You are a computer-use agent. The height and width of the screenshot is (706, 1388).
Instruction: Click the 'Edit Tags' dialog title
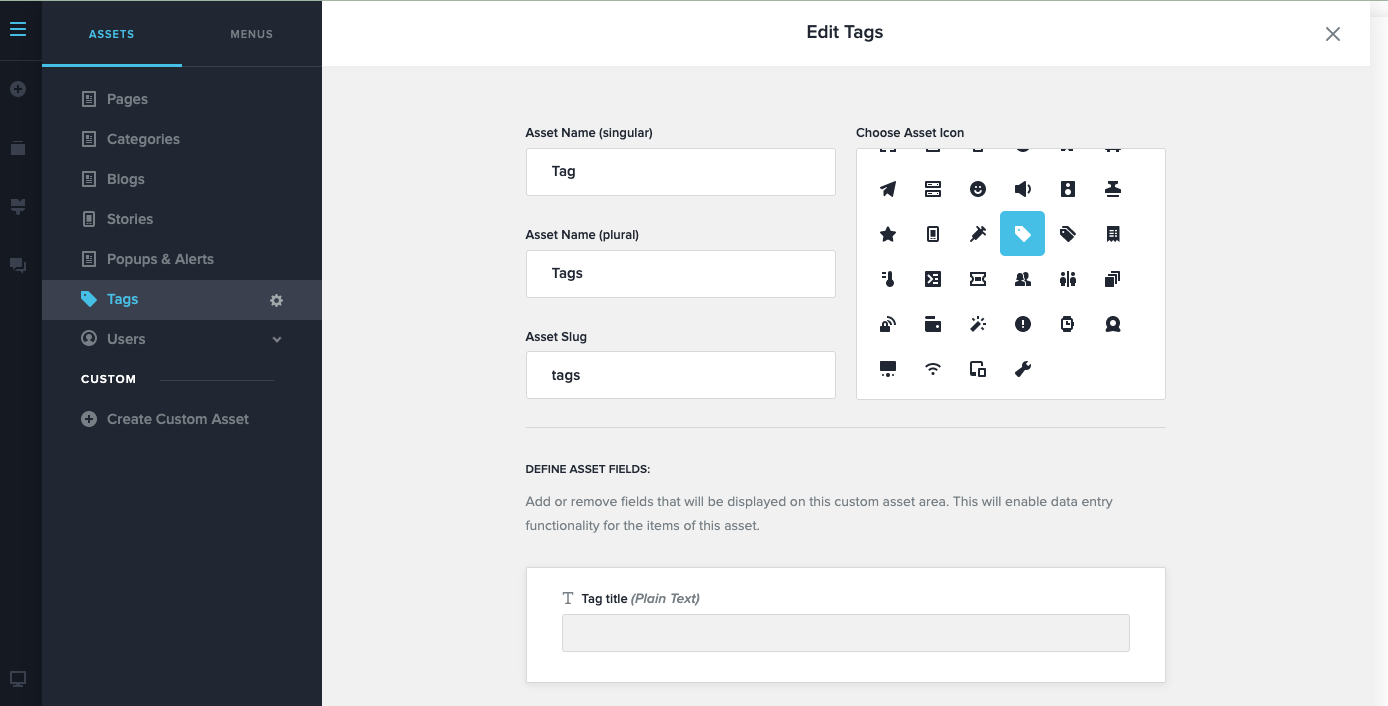click(x=845, y=32)
